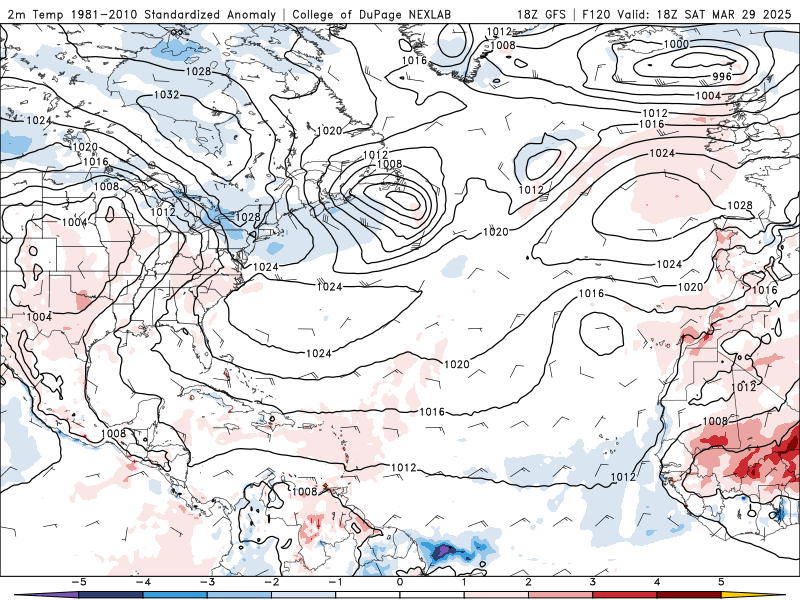
Task: Click the '996' pressure contour label
Action: point(721,77)
